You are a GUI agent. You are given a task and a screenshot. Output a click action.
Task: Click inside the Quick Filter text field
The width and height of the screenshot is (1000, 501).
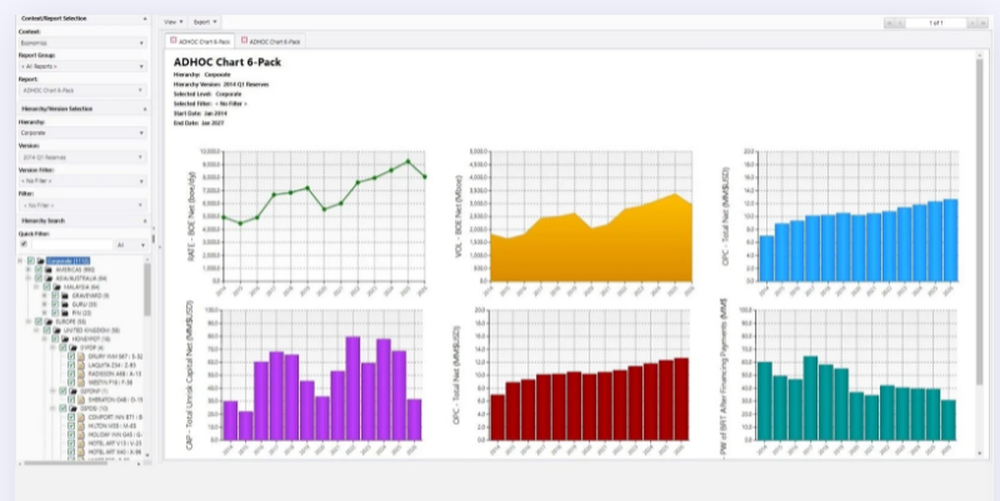coord(72,245)
